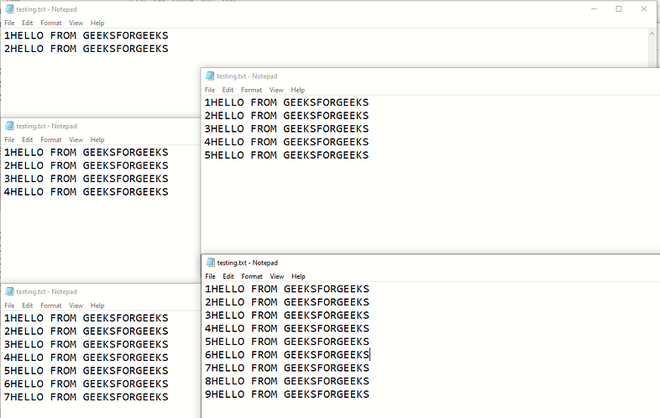The width and height of the screenshot is (660, 418).
Task: Click "2HELLO FROM GEEKSFORGEEKS" in the seven-line window
Action: [86, 331]
